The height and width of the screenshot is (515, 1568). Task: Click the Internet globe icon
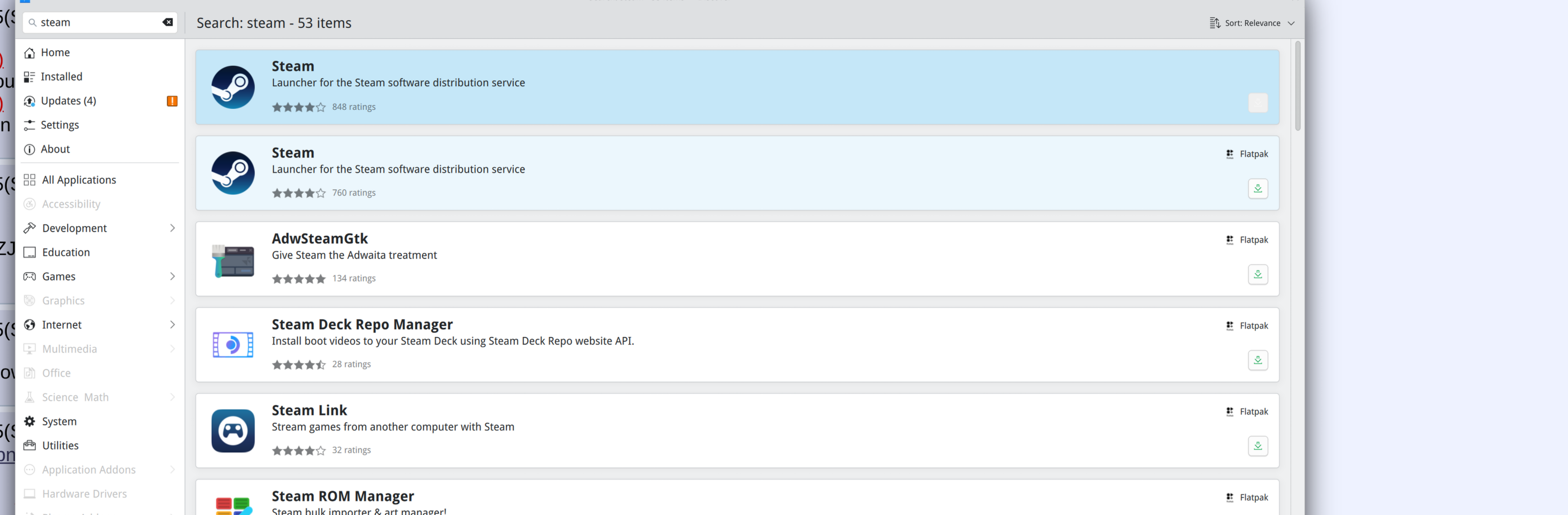pyautogui.click(x=29, y=325)
